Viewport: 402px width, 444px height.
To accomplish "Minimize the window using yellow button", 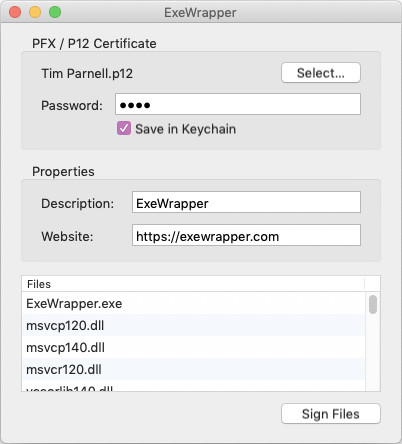I will [x=35, y=12].
